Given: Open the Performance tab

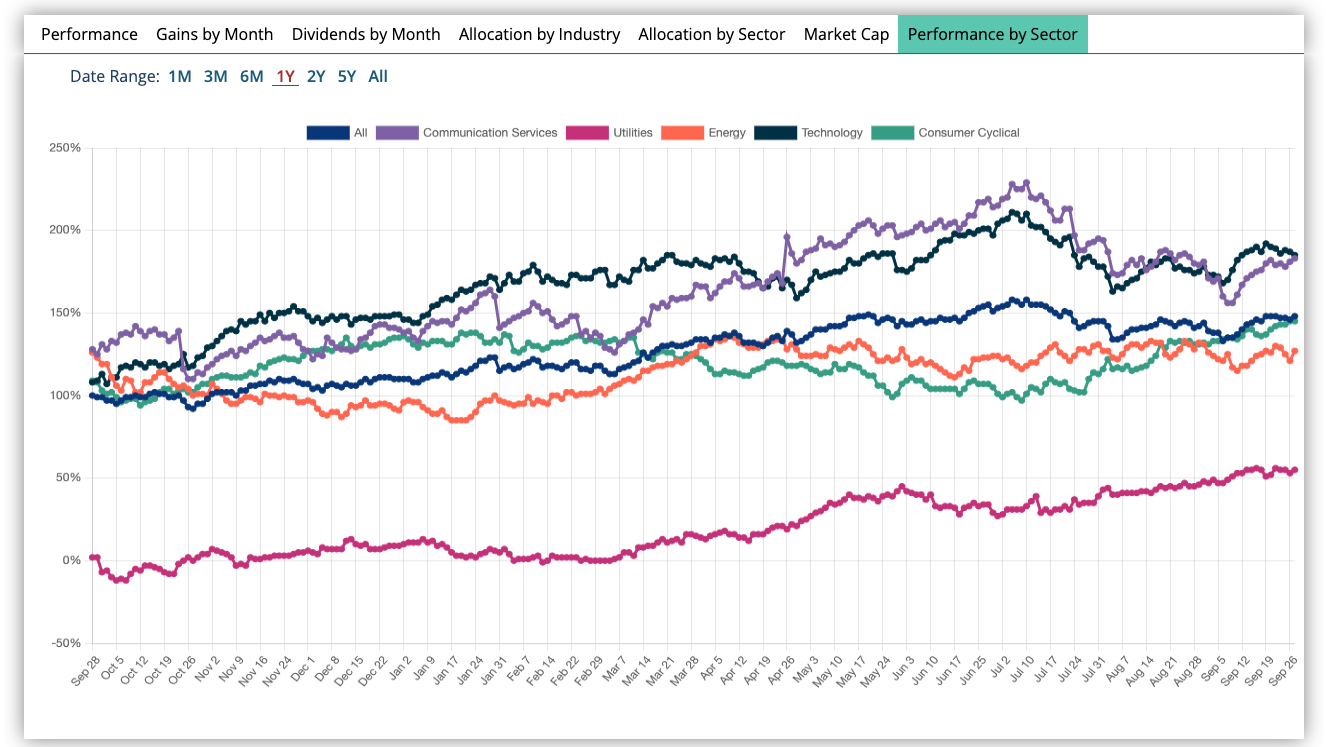Looking at the screenshot, I should pyautogui.click(x=89, y=34).
